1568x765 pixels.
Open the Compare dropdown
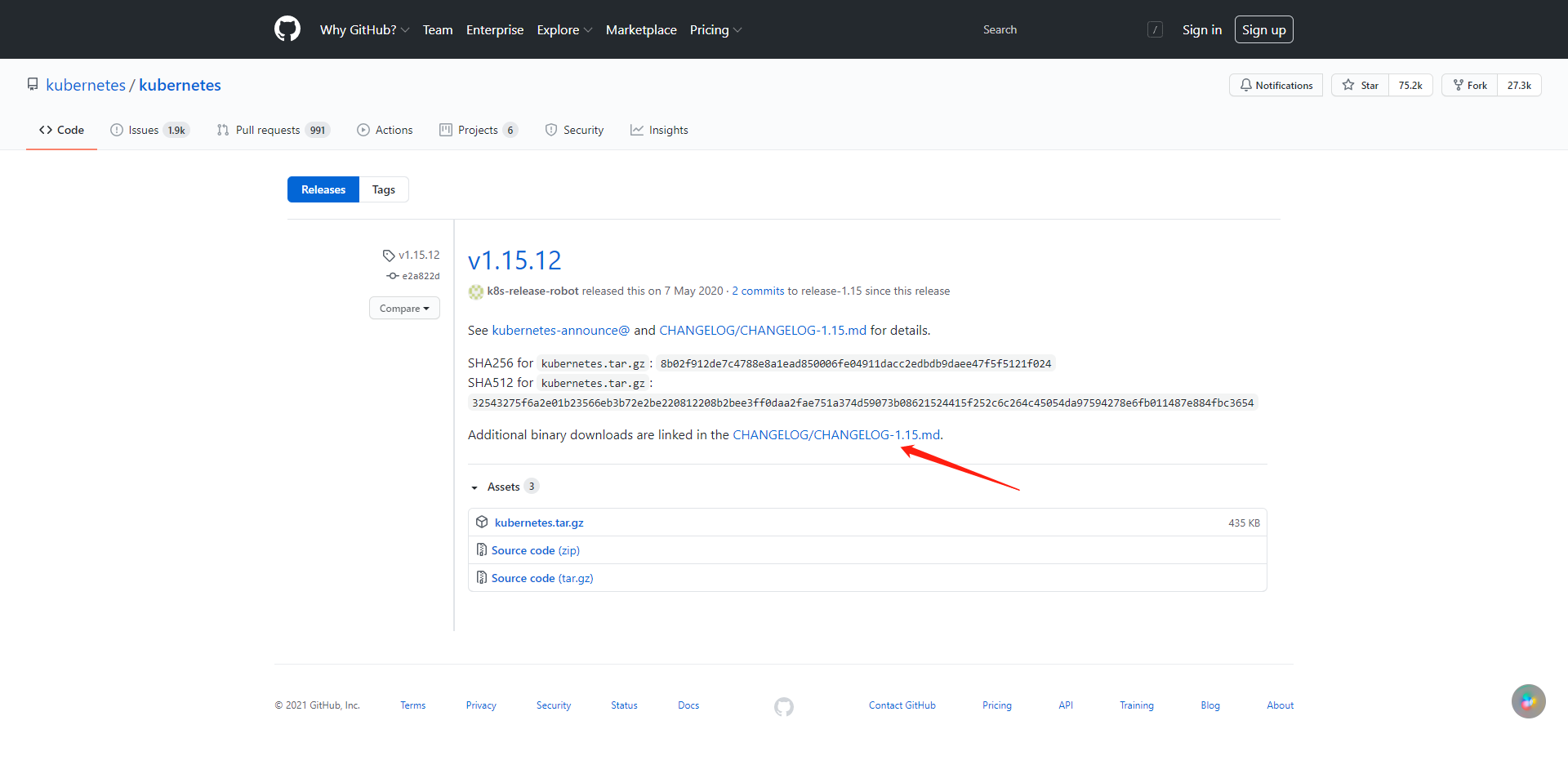pos(404,308)
